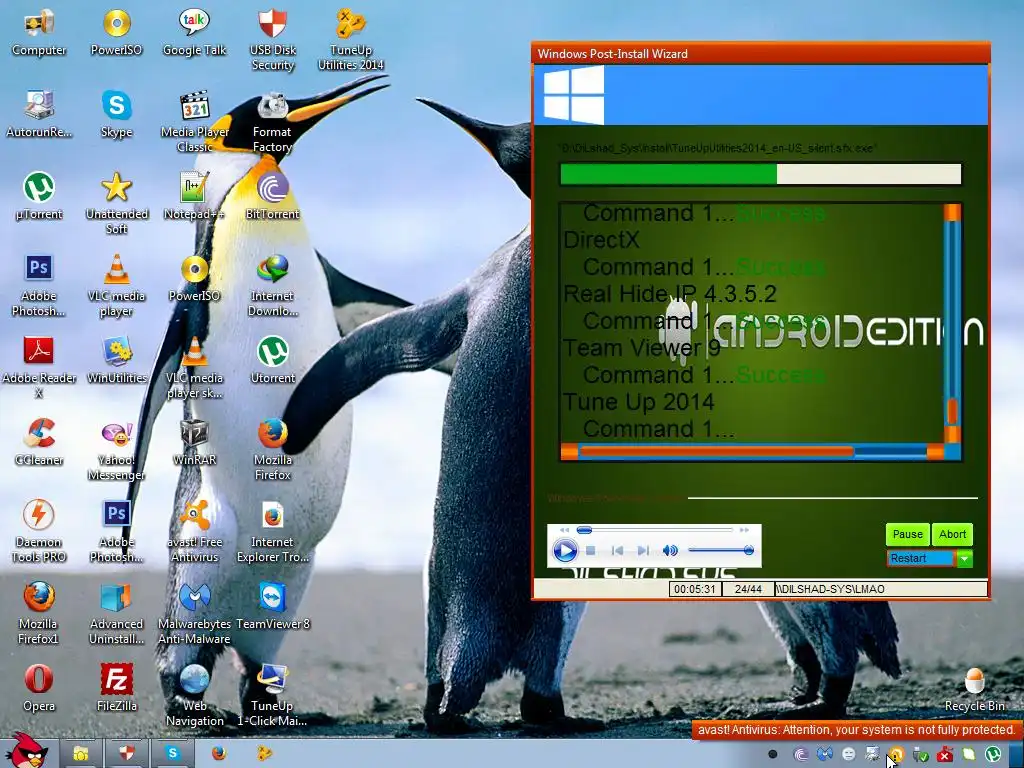Open the Adobe Reader X shortcut
1024x768 pixels.
click(x=39, y=368)
